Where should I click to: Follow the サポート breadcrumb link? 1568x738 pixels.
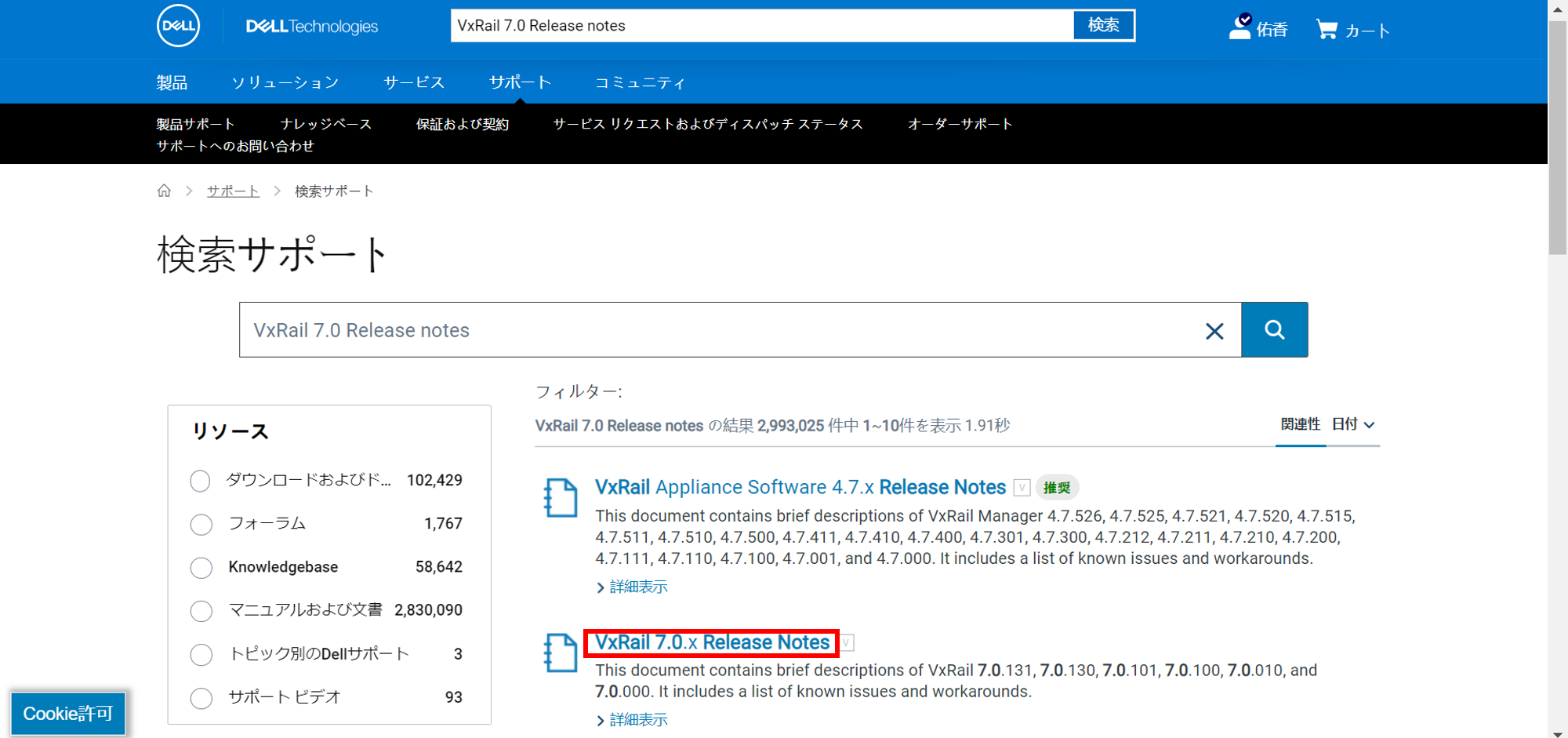[233, 191]
